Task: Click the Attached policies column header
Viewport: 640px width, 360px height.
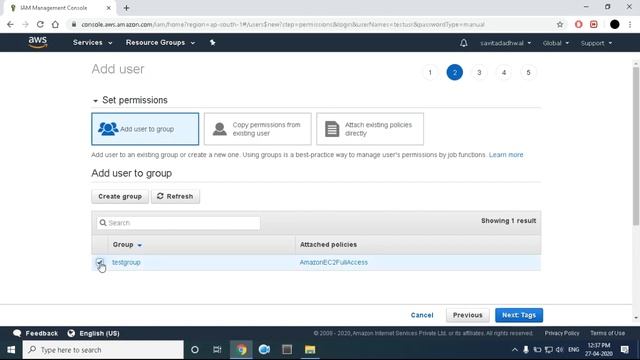Action: pos(328,244)
